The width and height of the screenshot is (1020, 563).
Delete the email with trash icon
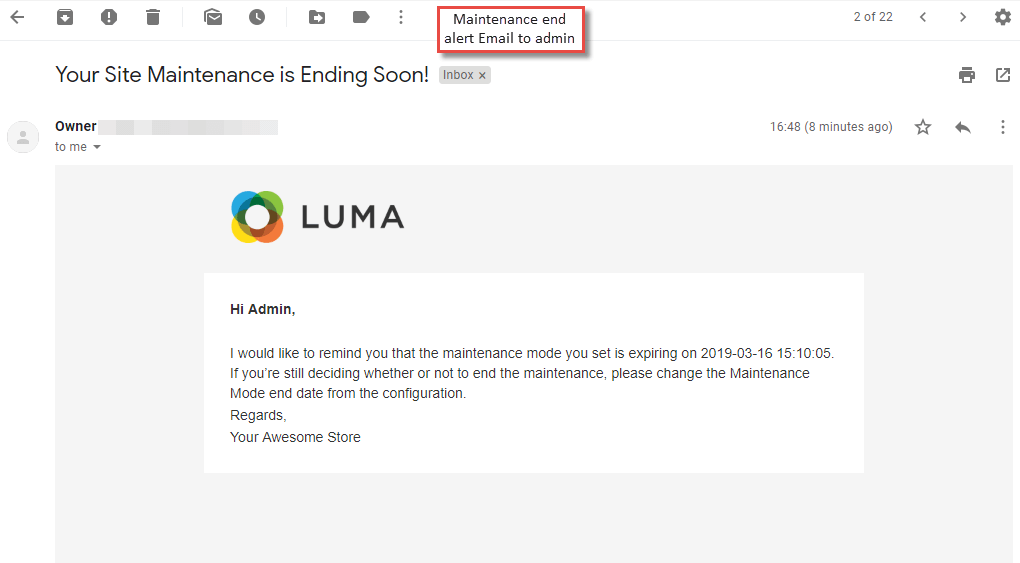[x=153, y=17]
